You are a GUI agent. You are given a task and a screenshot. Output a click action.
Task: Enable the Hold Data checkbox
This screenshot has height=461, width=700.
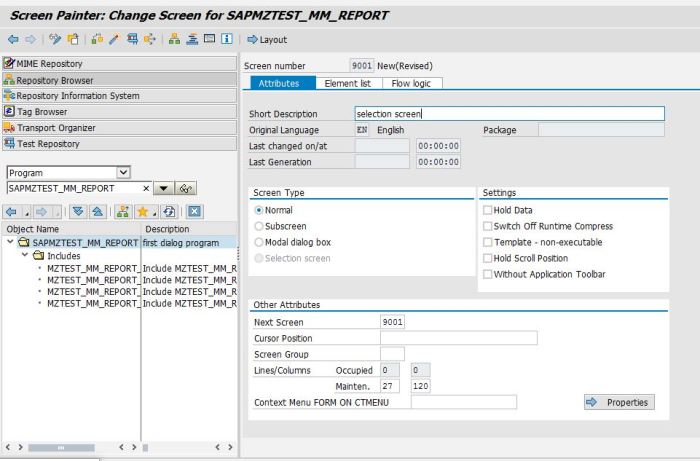pyautogui.click(x=487, y=210)
